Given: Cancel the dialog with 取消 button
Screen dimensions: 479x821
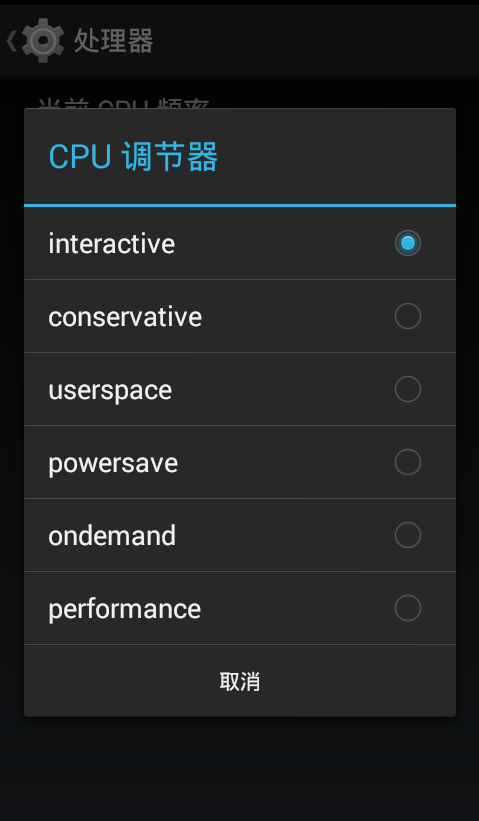Looking at the screenshot, I should pos(240,681).
